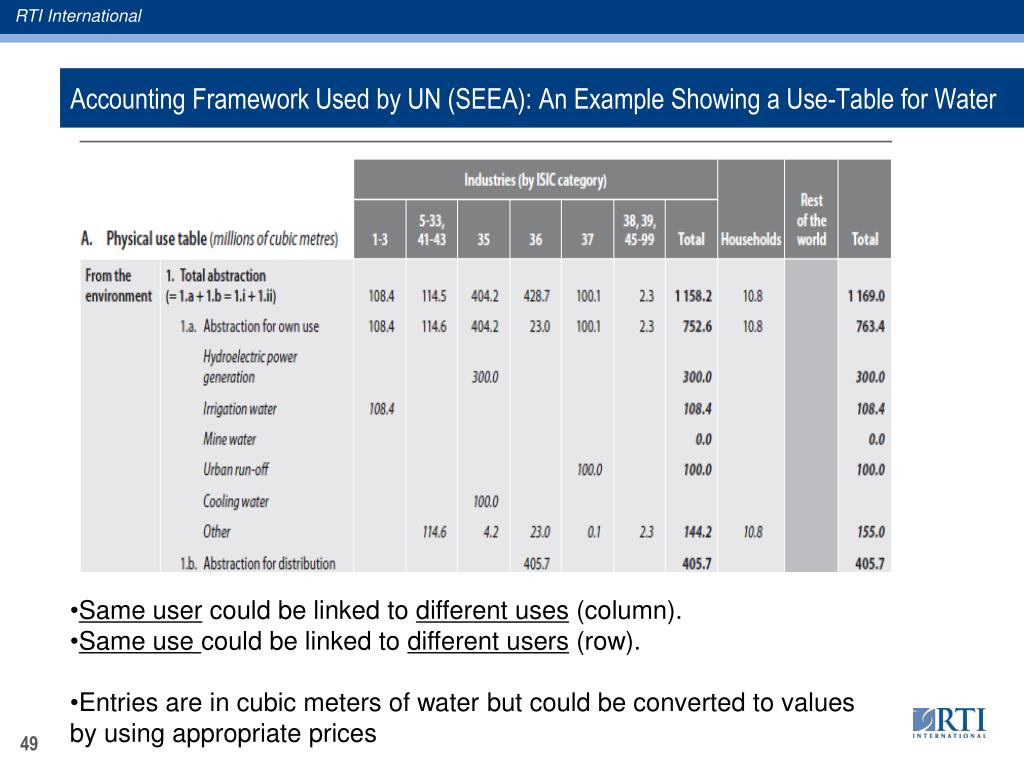Click the underlined 'Same user' text
The image size is (1024, 768).
click(x=140, y=610)
